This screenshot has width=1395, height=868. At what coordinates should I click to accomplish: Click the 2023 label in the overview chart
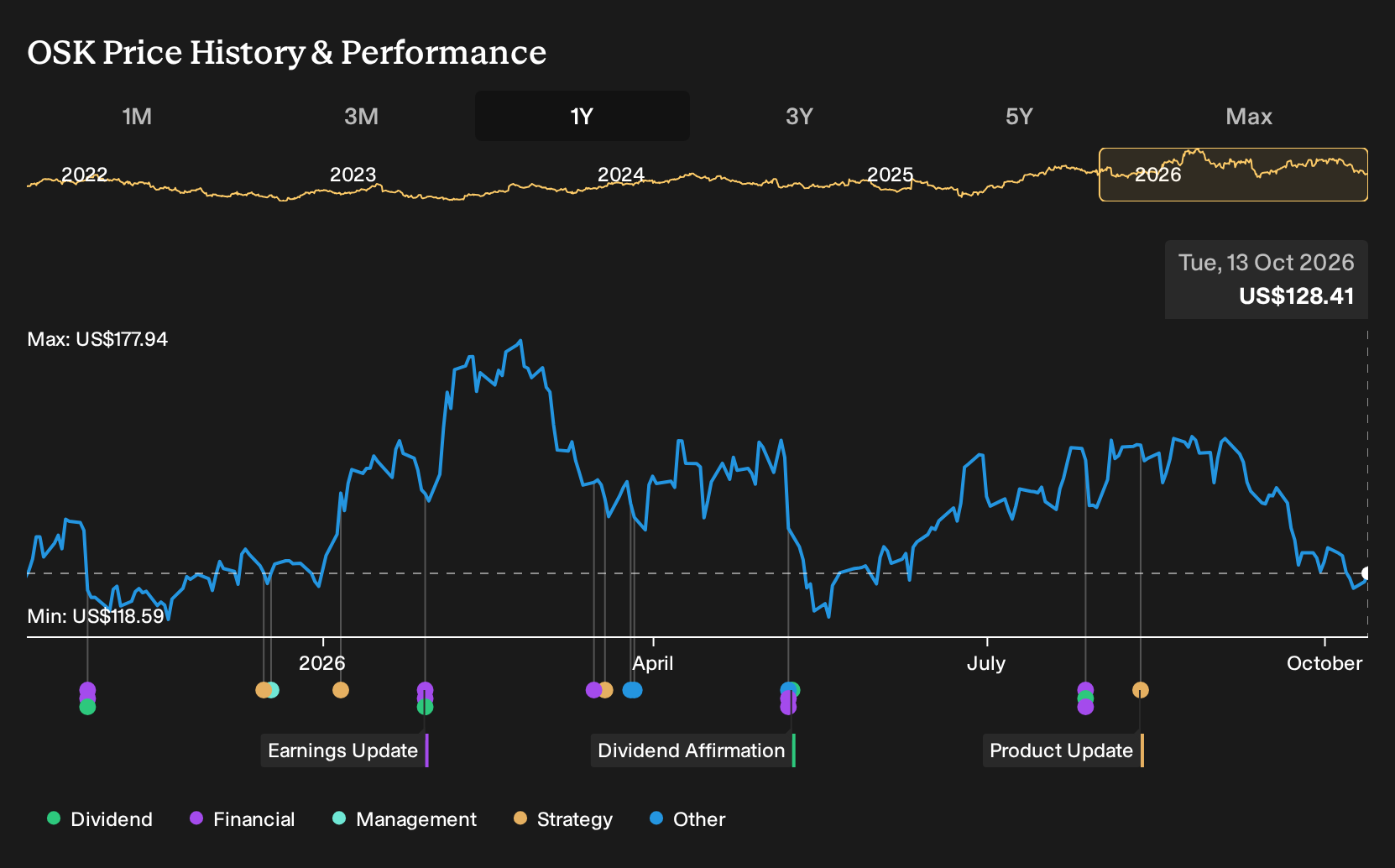353,175
